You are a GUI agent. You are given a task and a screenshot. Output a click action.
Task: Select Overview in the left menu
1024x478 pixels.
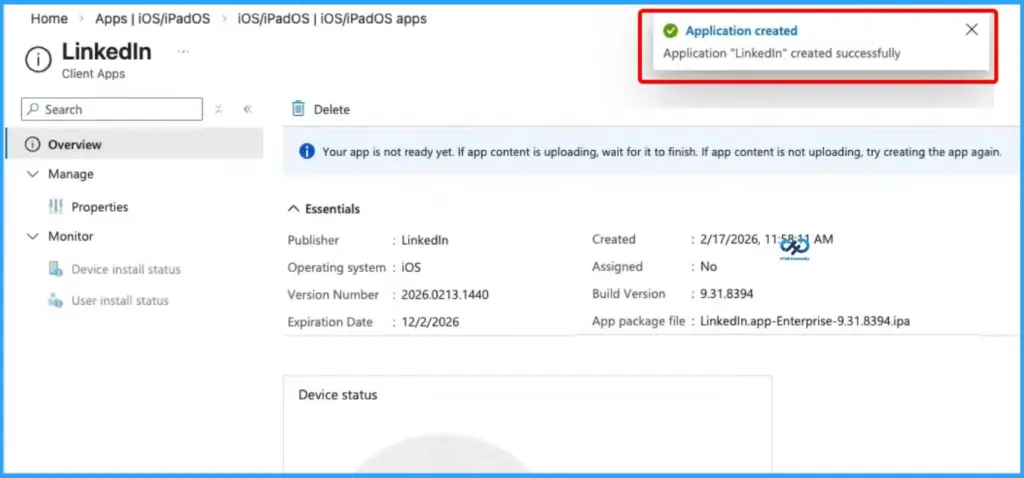pyautogui.click(x=135, y=144)
